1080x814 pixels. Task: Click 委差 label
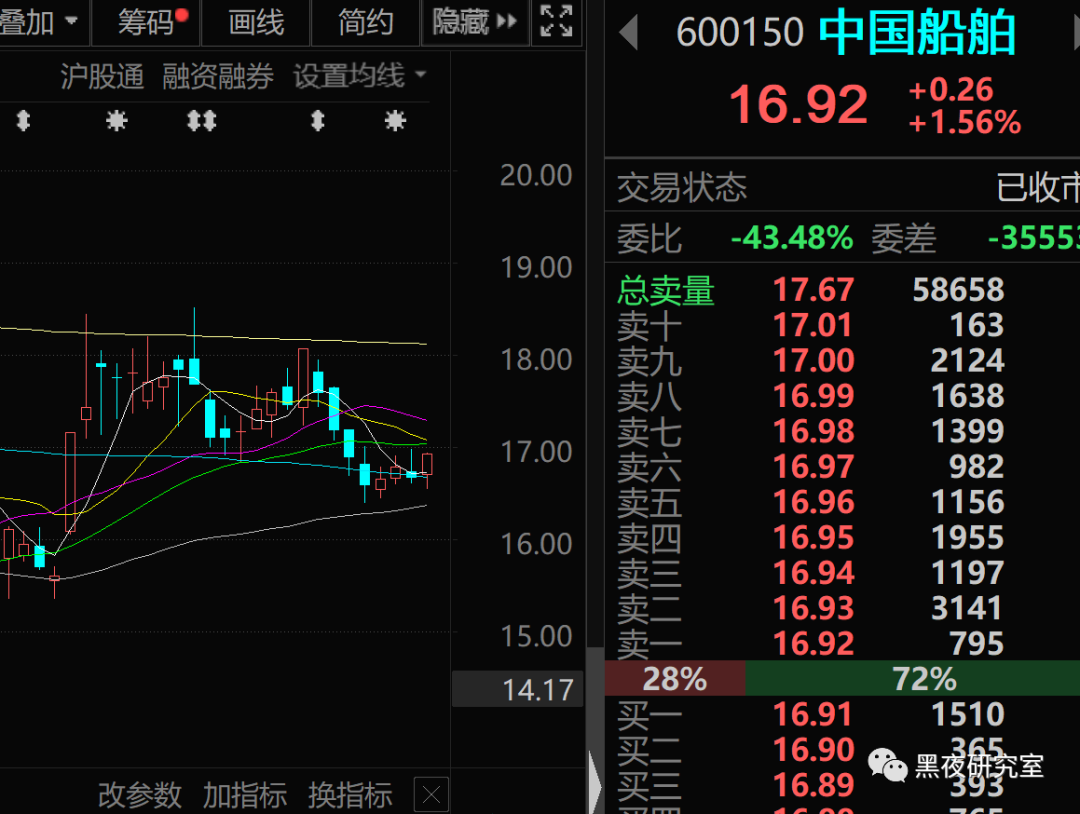(x=904, y=238)
